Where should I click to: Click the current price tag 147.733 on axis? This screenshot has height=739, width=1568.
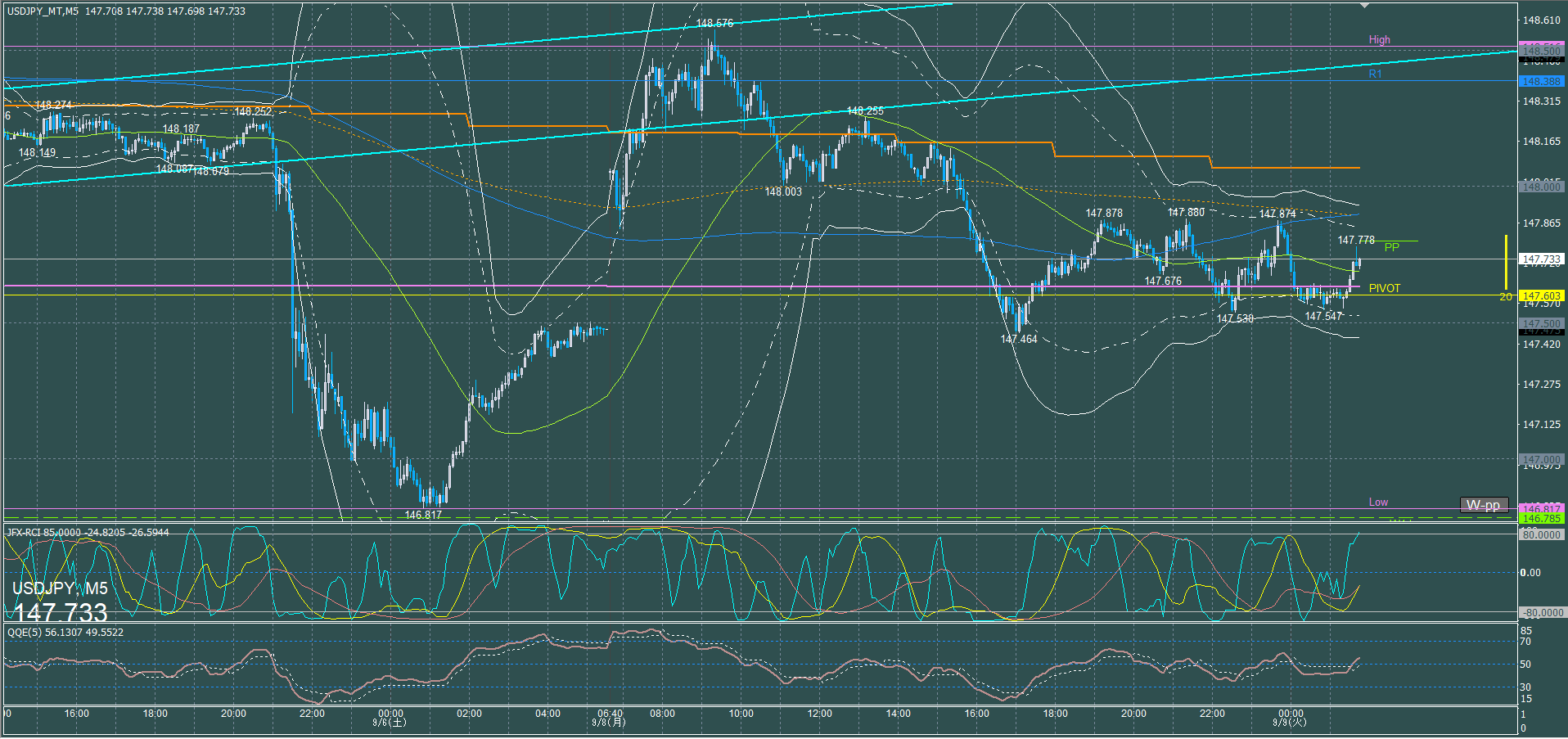(x=1541, y=259)
